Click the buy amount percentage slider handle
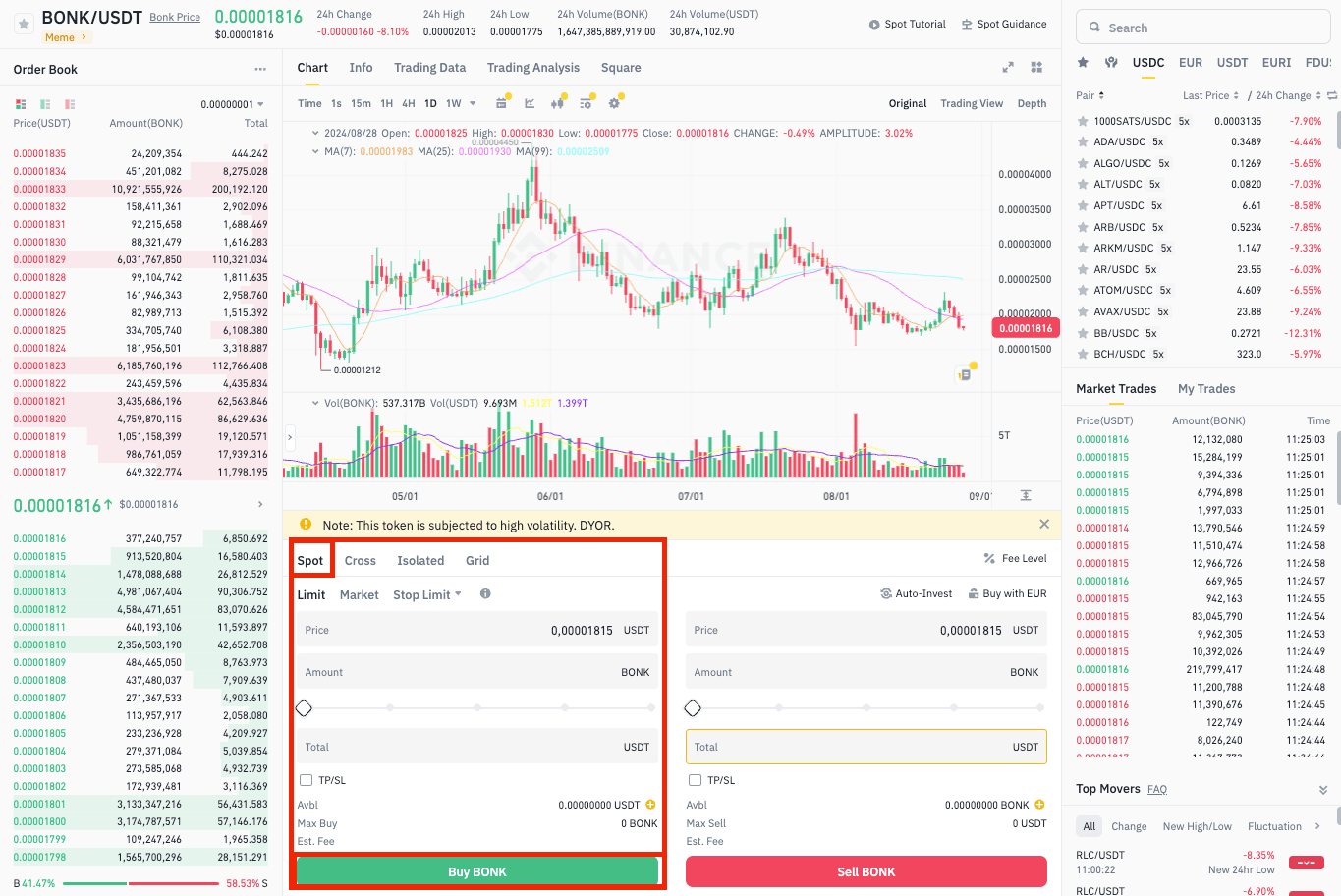The image size is (1341, 896). point(304,708)
